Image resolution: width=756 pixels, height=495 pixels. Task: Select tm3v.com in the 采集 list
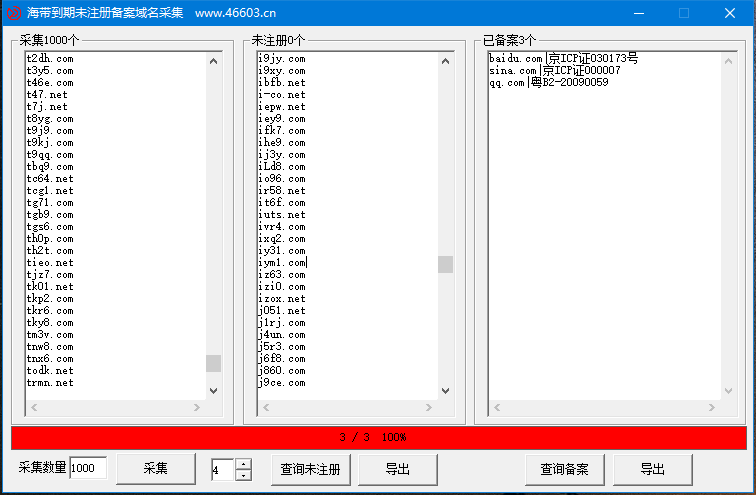point(50,335)
